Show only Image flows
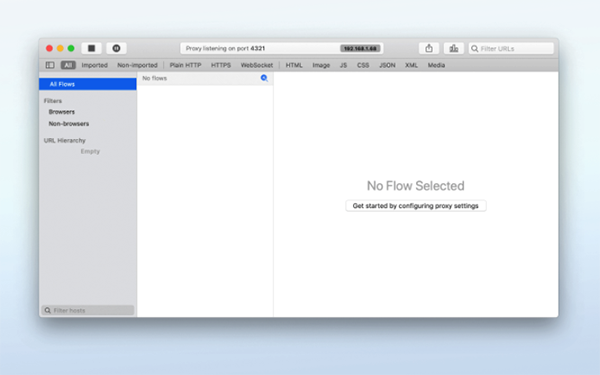600x375 pixels. [x=321, y=65]
